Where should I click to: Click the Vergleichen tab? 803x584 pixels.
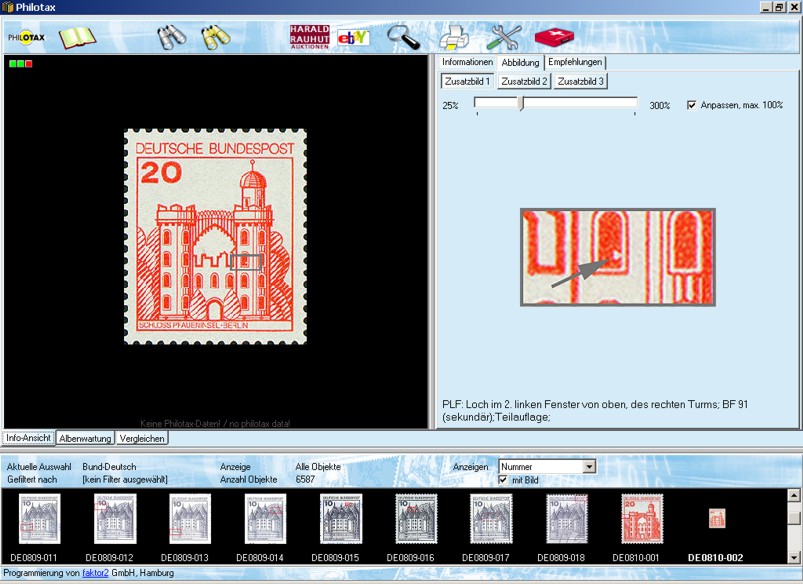pyautogui.click(x=142, y=438)
